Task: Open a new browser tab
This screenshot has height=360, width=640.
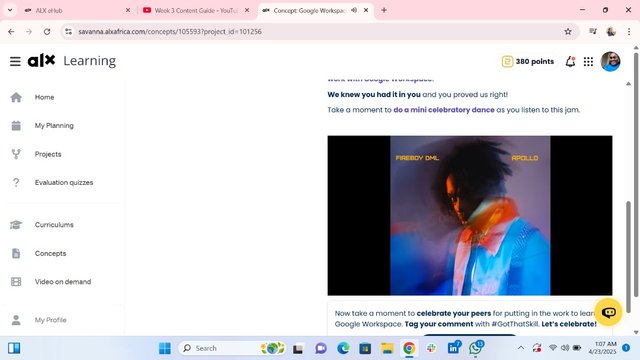Action: point(384,10)
